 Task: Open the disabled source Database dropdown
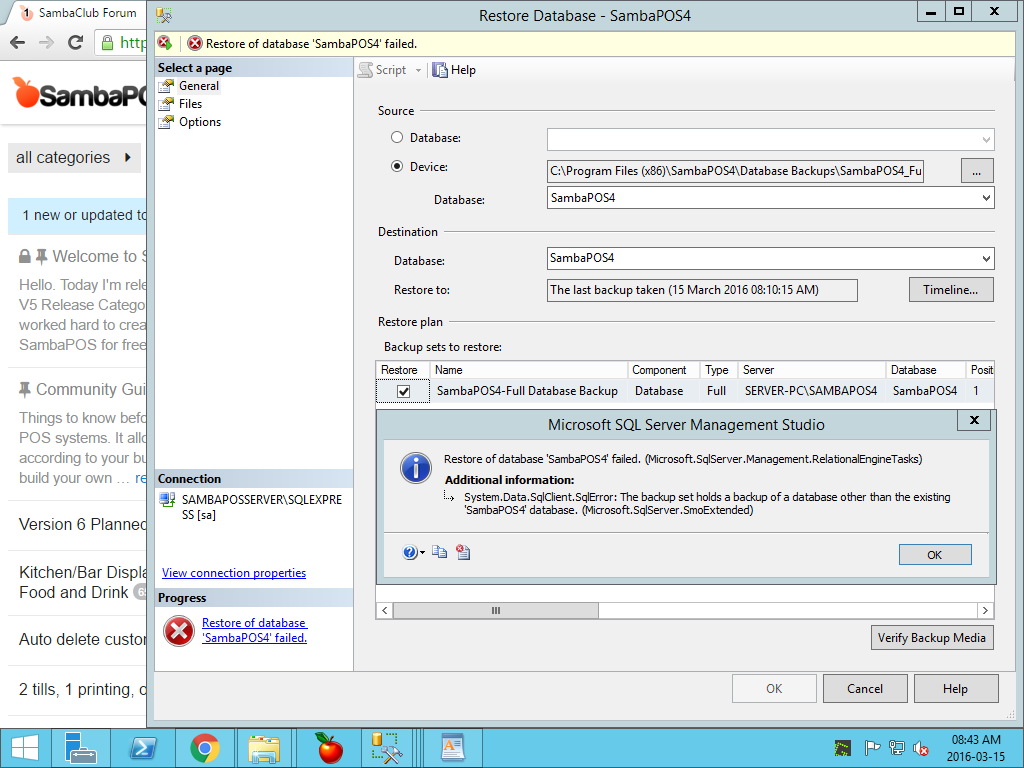(771, 139)
